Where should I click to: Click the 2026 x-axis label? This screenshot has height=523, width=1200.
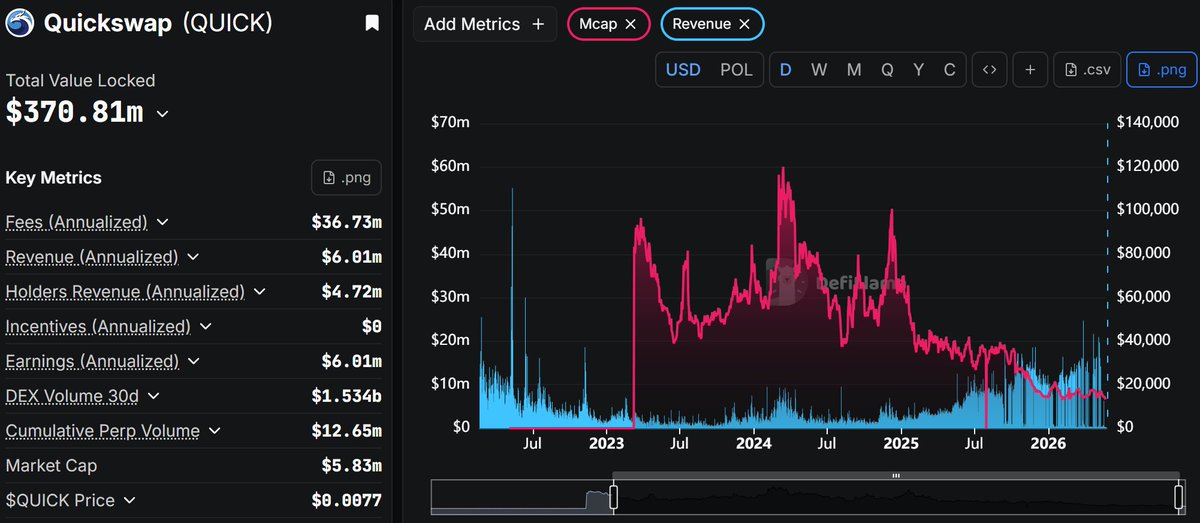coord(1047,442)
